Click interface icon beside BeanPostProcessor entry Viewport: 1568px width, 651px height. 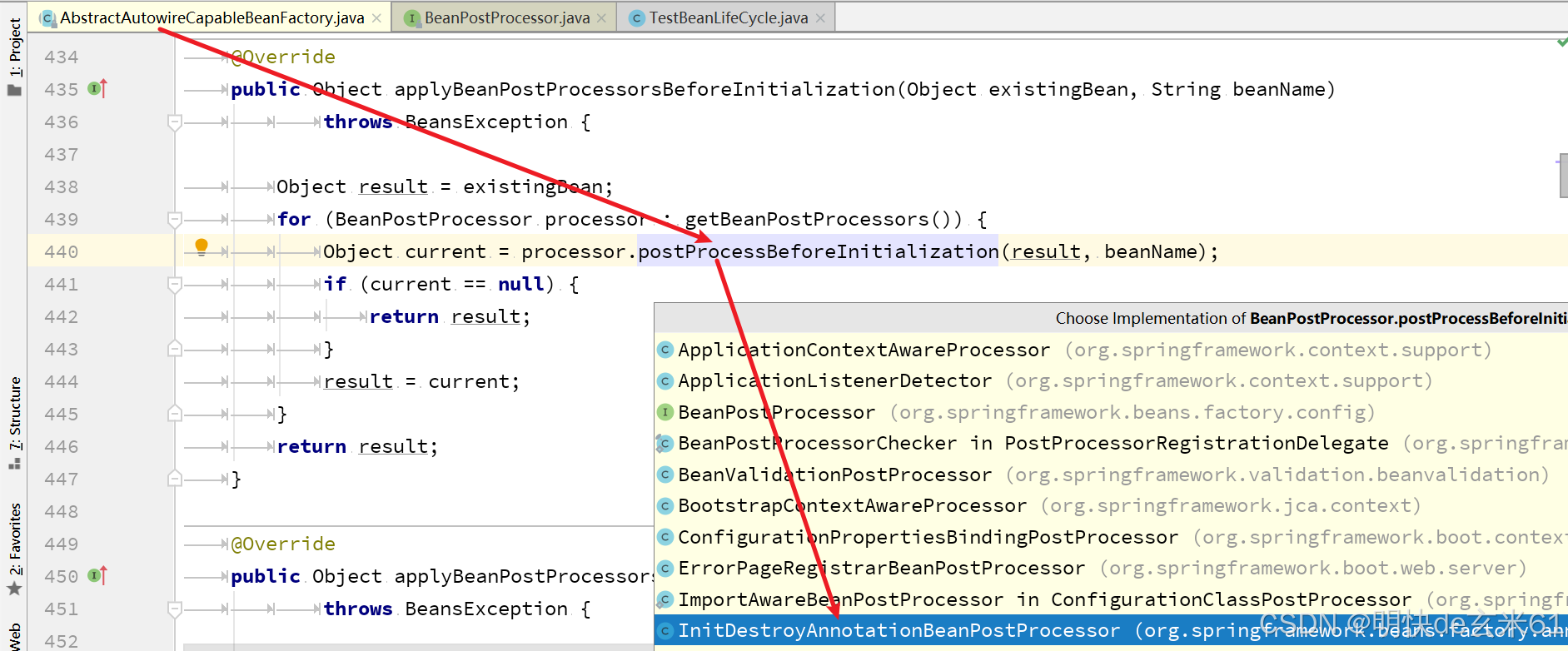[665, 412]
